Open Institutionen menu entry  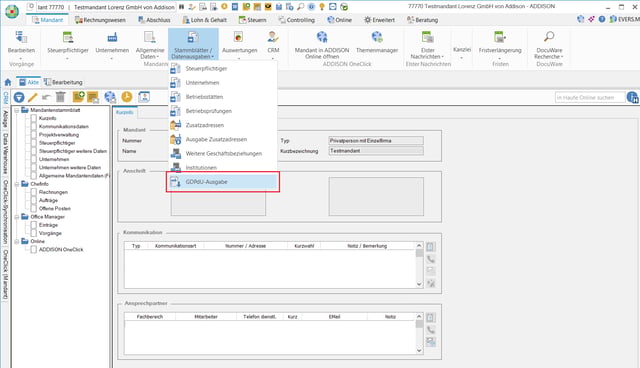click(223, 168)
